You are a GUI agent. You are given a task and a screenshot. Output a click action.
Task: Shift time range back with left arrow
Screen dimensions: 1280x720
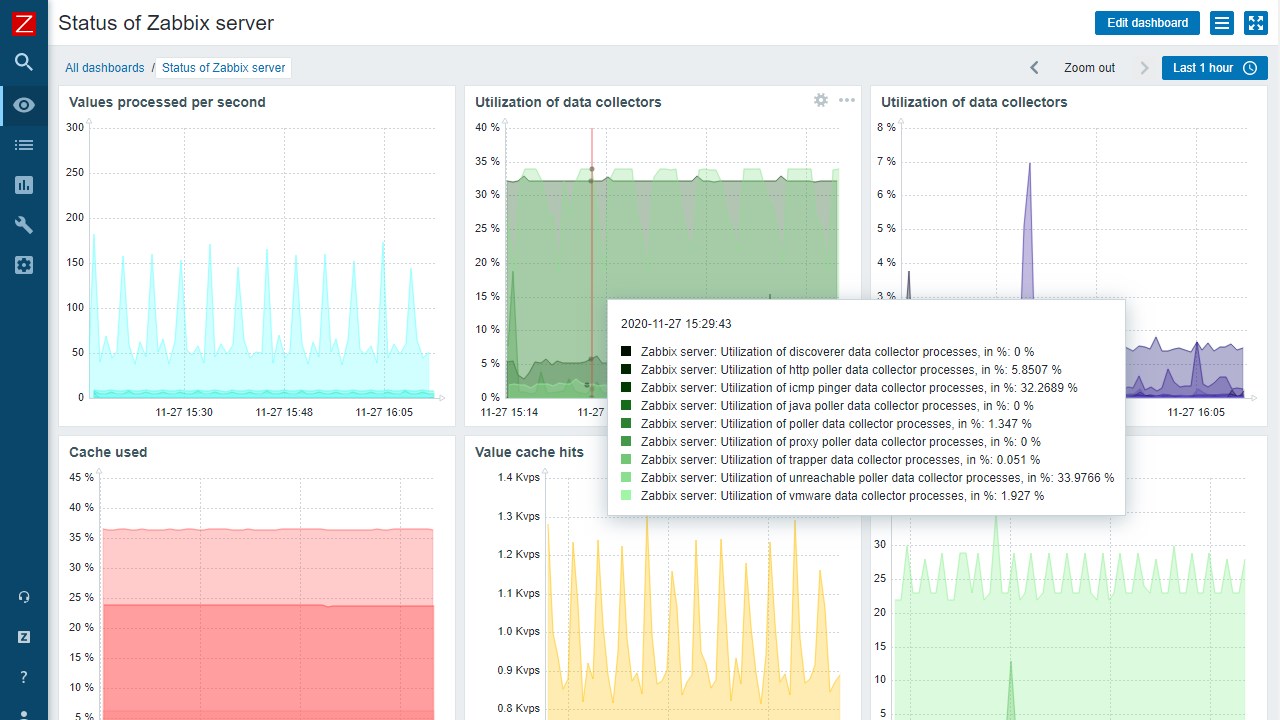point(1035,68)
